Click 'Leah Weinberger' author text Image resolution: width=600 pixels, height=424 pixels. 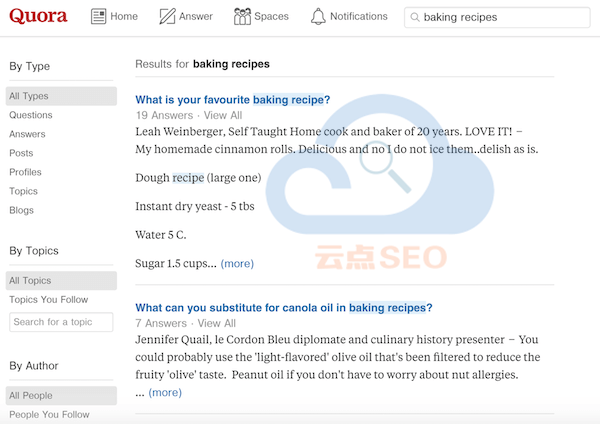point(180,132)
